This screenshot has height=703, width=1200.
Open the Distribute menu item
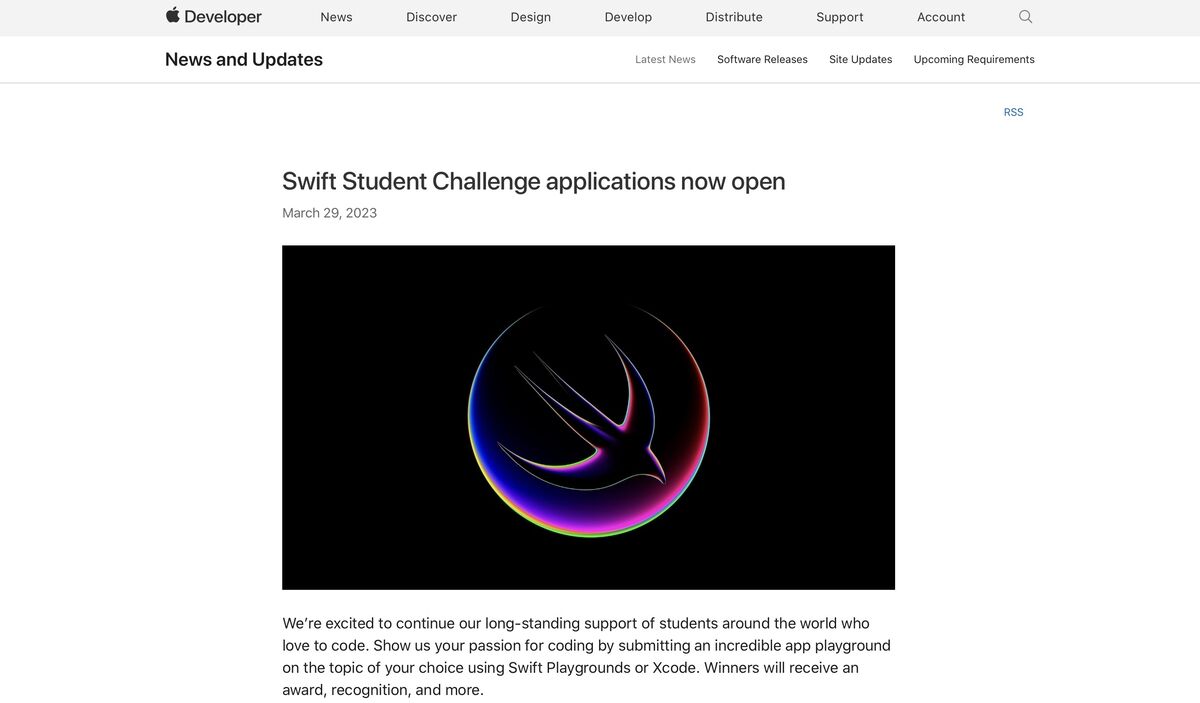pyautogui.click(x=734, y=17)
